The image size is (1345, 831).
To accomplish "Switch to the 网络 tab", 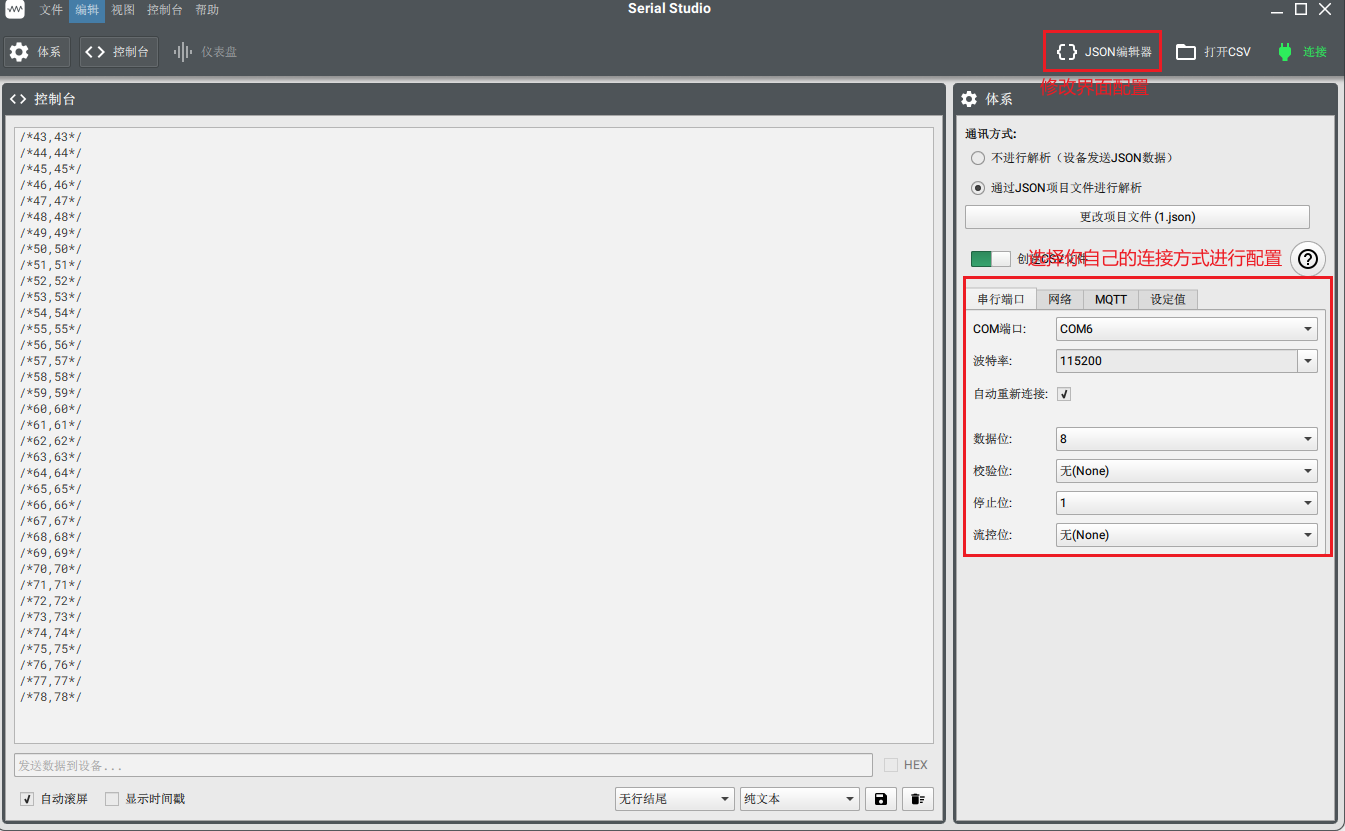I will pyautogui.click(x=1060, y=299).
